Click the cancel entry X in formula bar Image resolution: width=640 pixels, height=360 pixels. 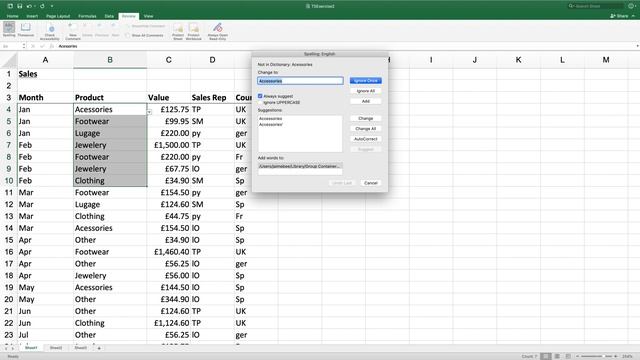33,46
